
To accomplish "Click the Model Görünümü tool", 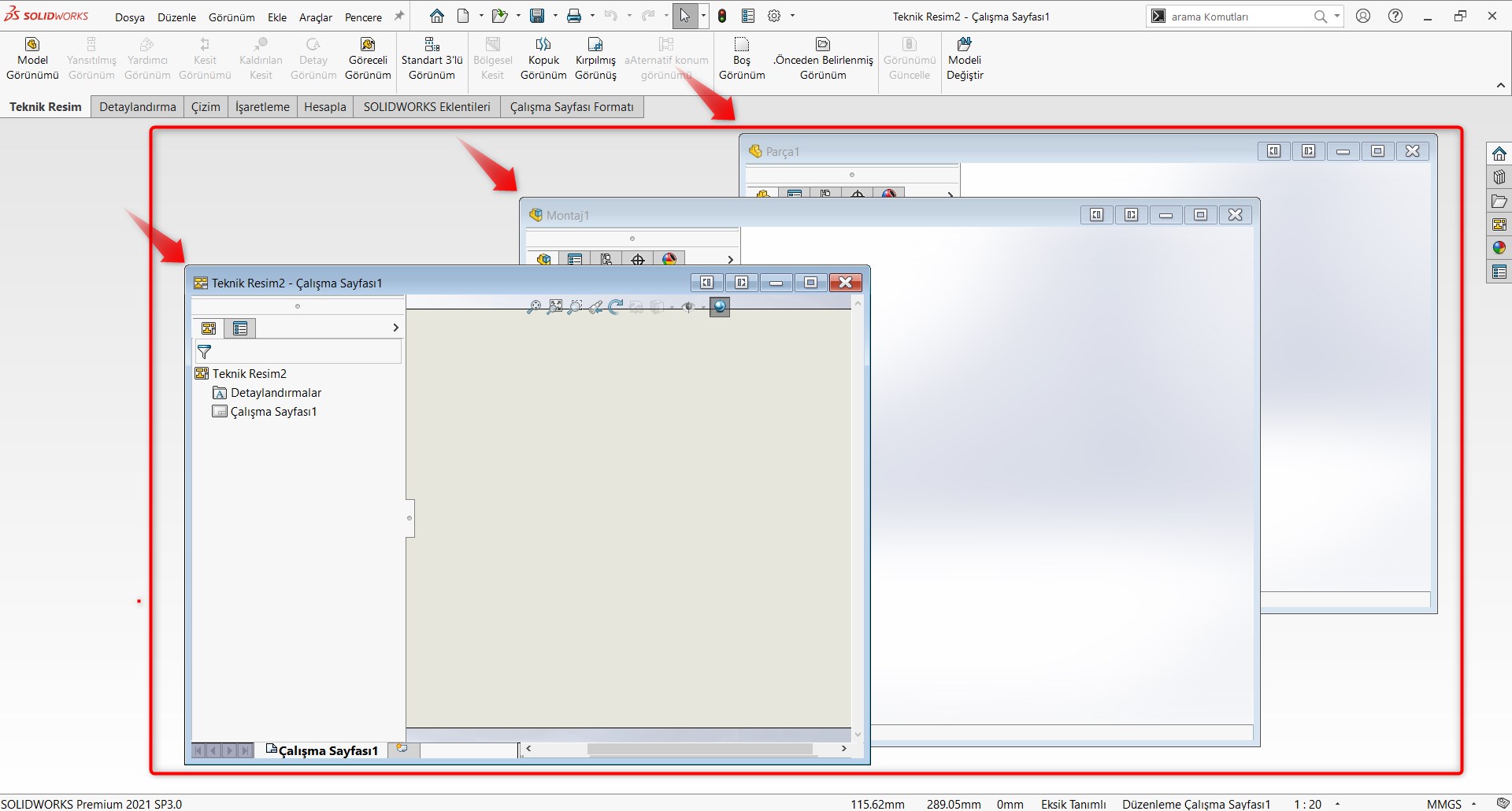I will click(32, 59).
